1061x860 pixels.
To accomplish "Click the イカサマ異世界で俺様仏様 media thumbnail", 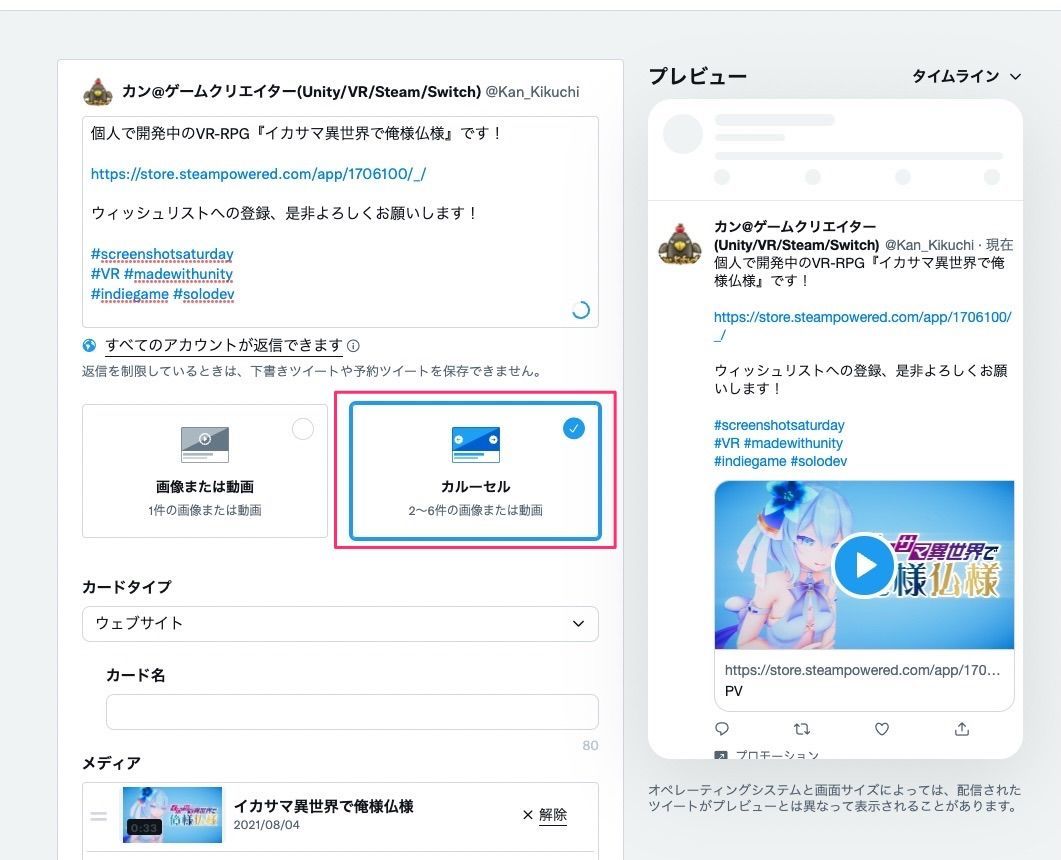I will [x=173, y=815].
